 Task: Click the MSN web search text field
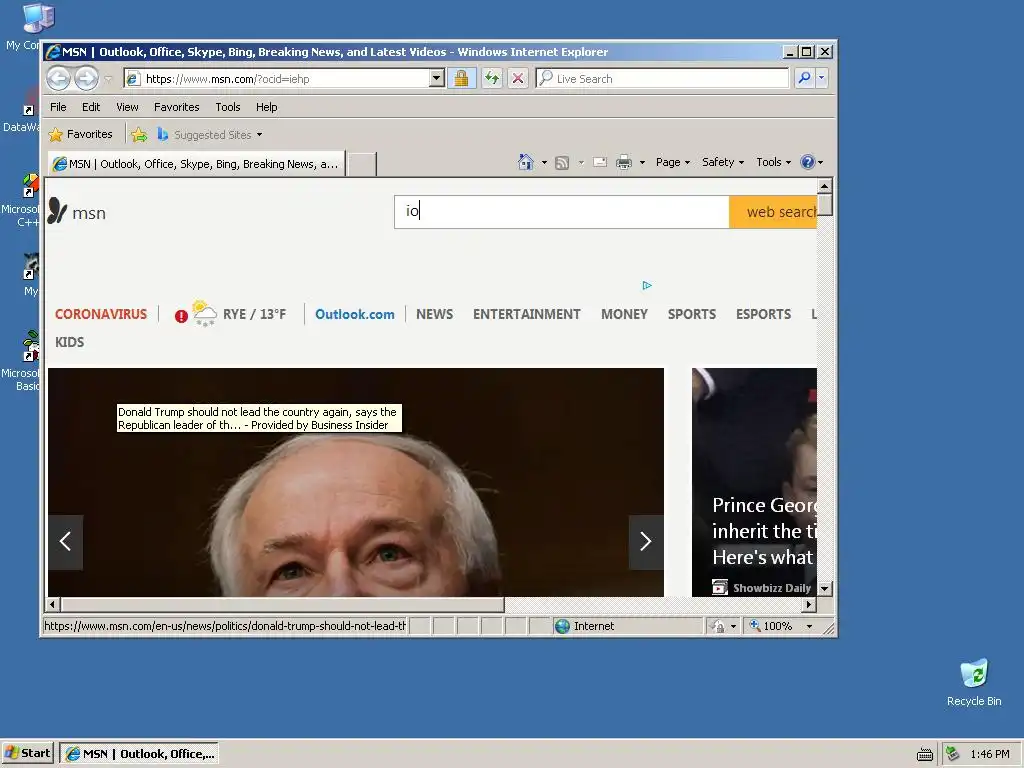pyautogui.click(x=561, y=212)
